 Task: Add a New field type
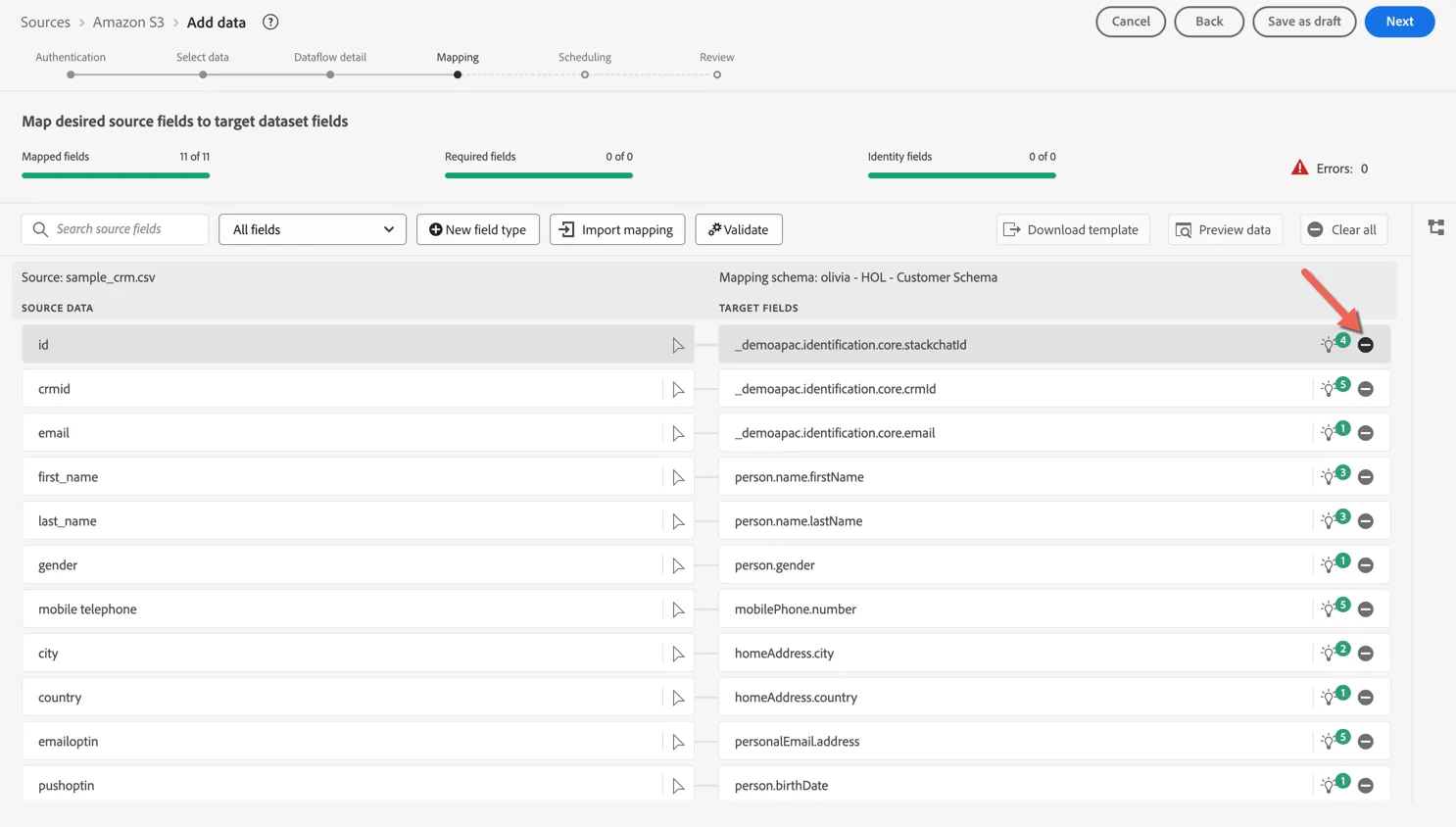coord(478,229)
